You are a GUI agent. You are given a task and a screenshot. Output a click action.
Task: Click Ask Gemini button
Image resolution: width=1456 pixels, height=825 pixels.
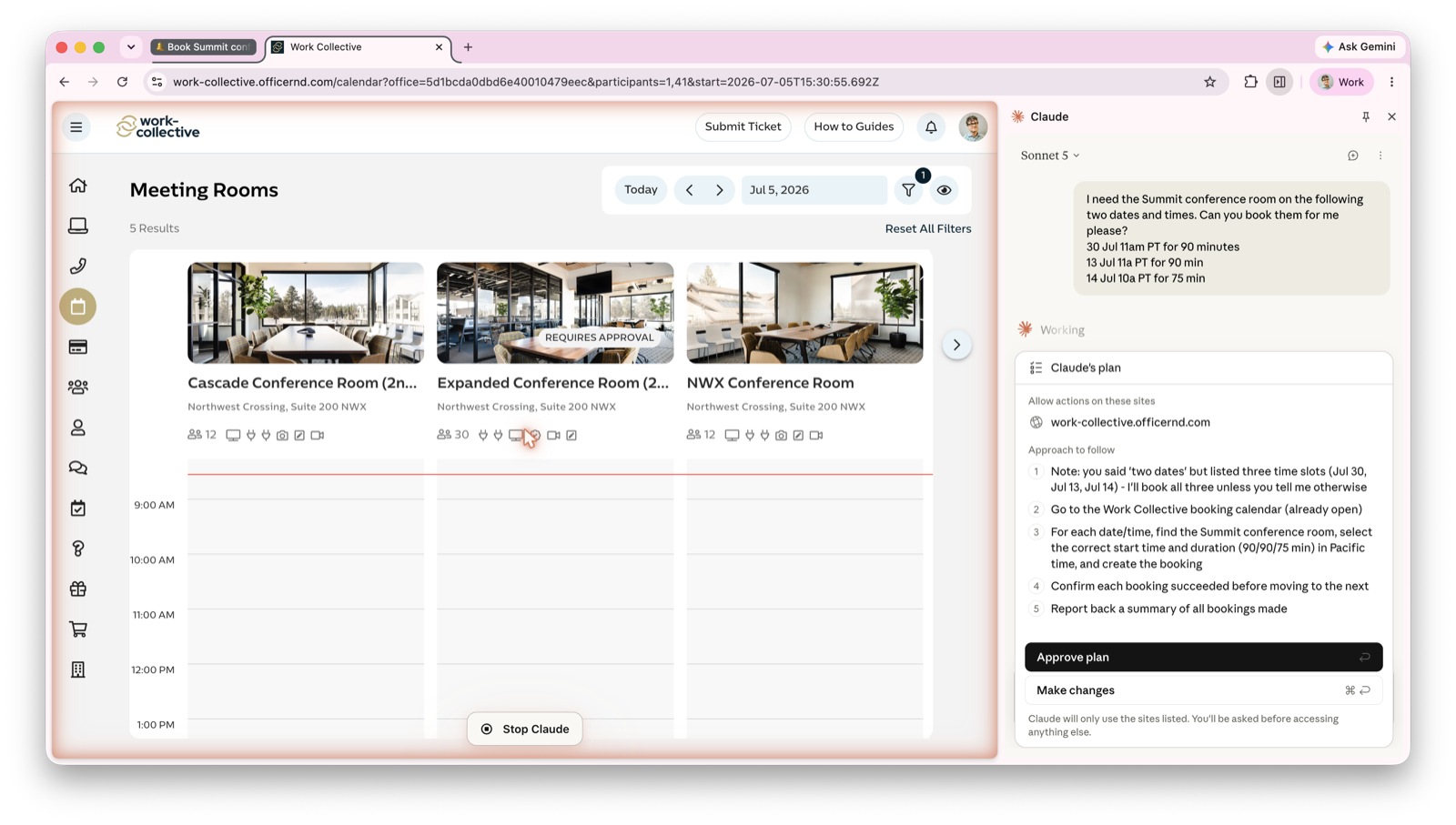tap(1360, 46)
